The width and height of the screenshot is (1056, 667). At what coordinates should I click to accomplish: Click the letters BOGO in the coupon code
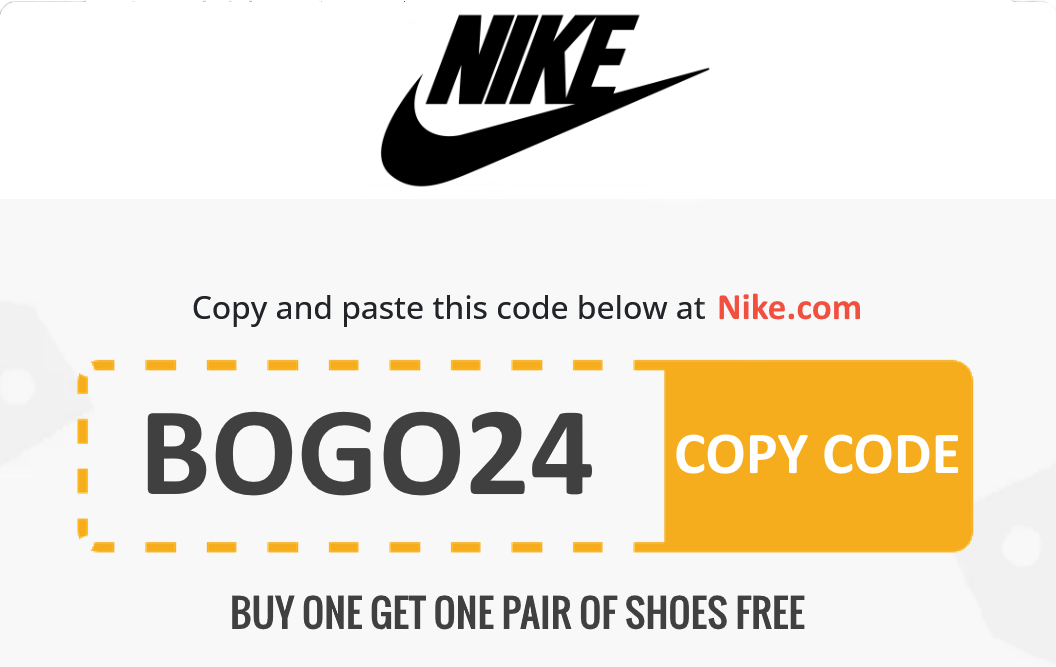click(x=304, y=454)
